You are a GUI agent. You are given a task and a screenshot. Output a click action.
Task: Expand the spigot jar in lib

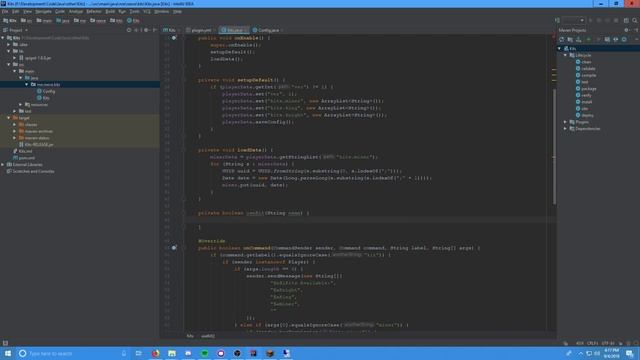click(x=15, y=58)
